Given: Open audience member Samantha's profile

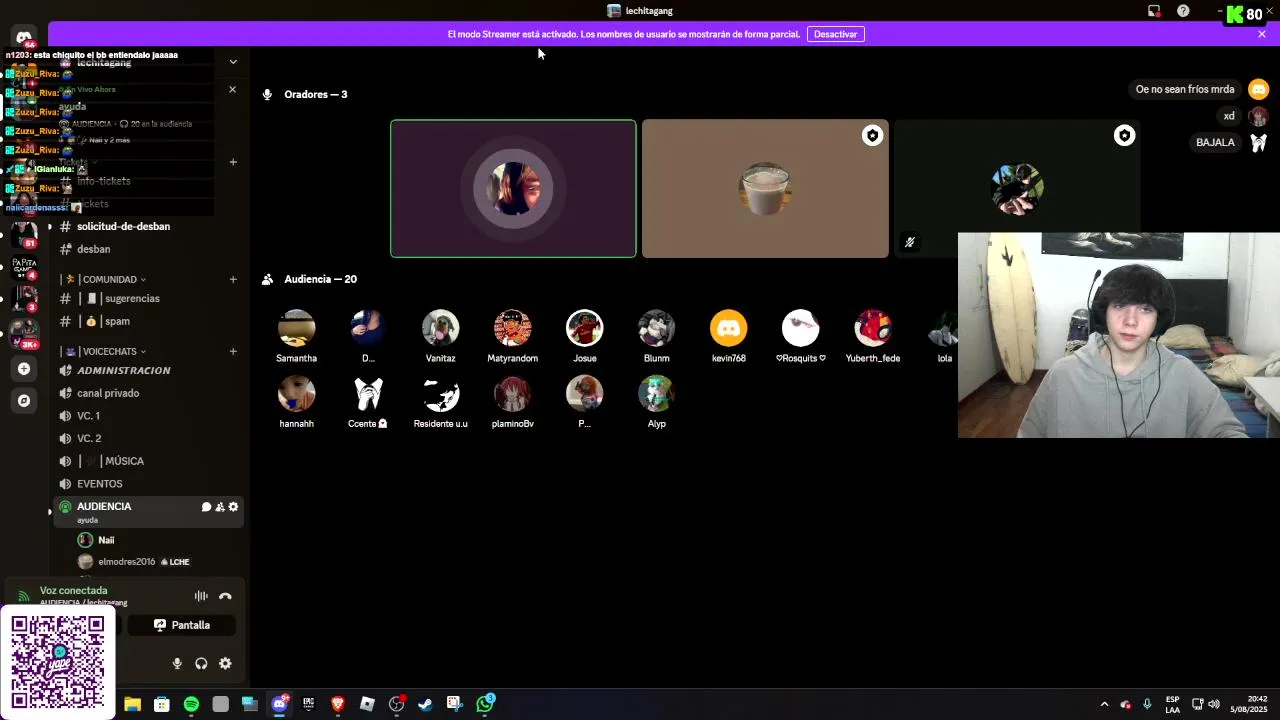Looking at the screenshot, I should [x=296, y=328].
